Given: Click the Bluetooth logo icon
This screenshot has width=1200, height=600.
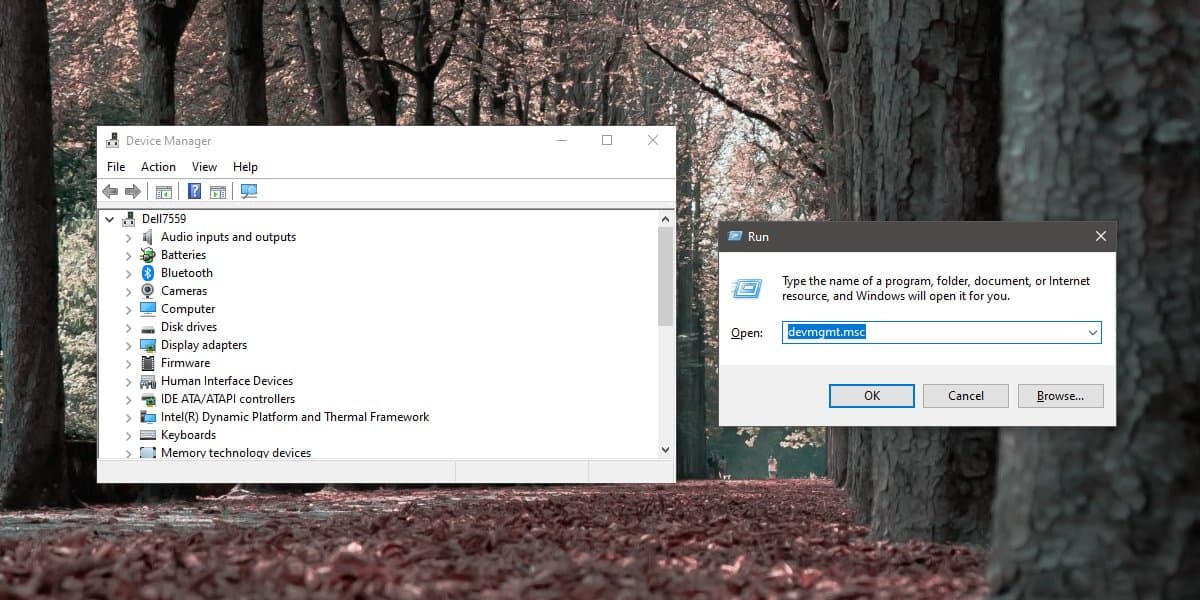Looking at the screenshot, I should [x=148, y=273].
